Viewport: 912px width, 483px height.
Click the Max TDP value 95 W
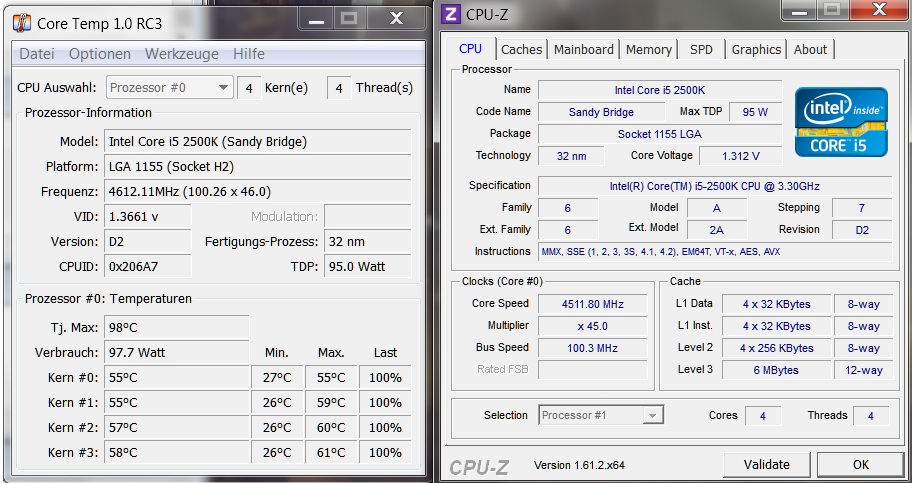click(755, 112)
